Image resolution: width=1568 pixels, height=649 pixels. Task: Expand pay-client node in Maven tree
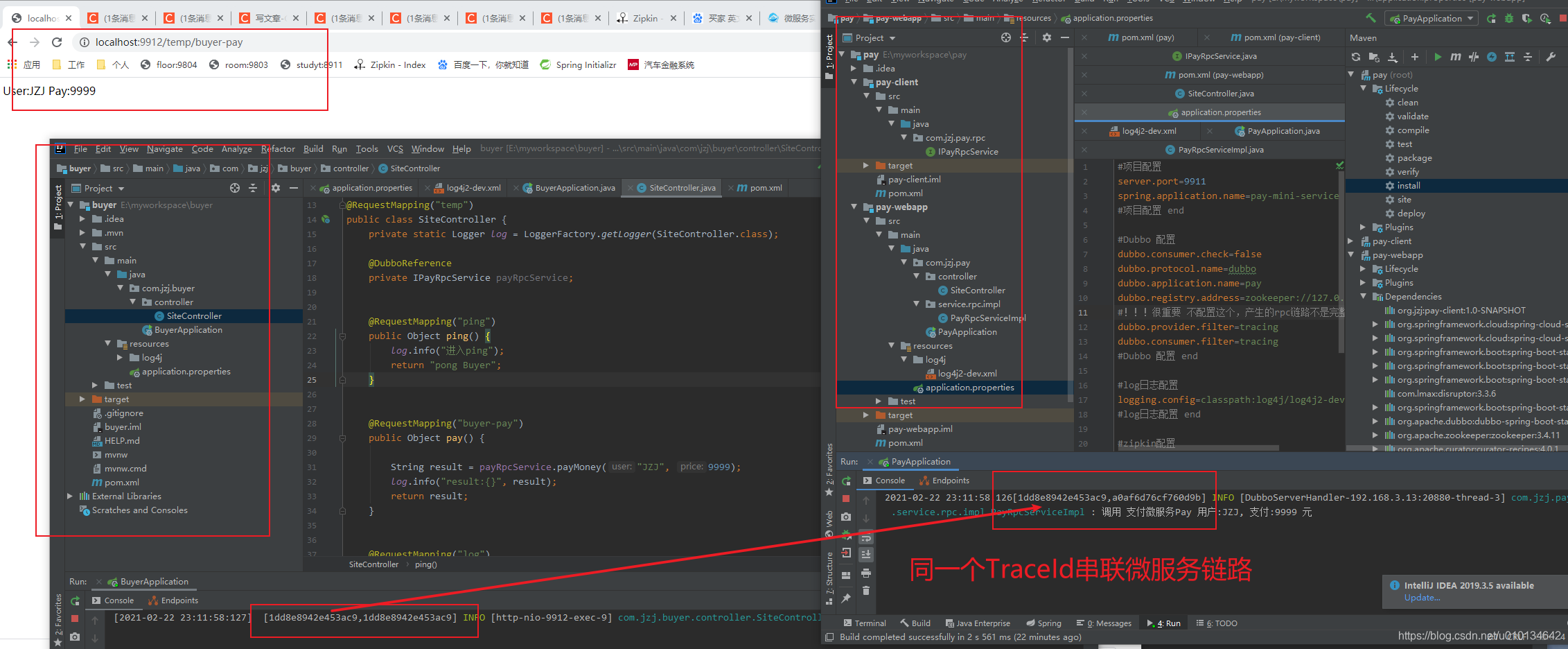pyautogui.click(x=1352, y=241)
